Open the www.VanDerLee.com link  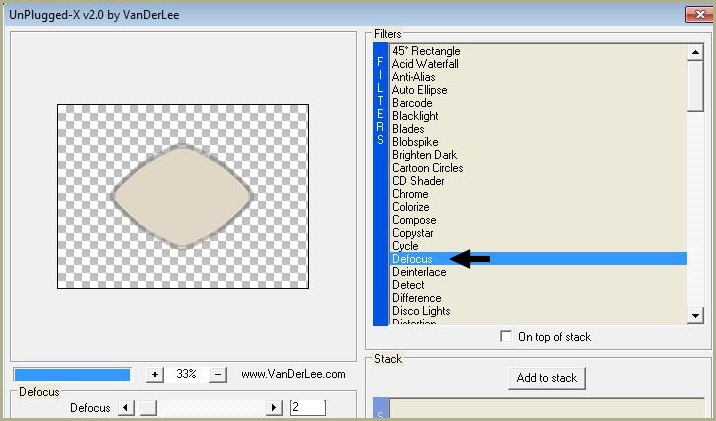coord(293,374)
